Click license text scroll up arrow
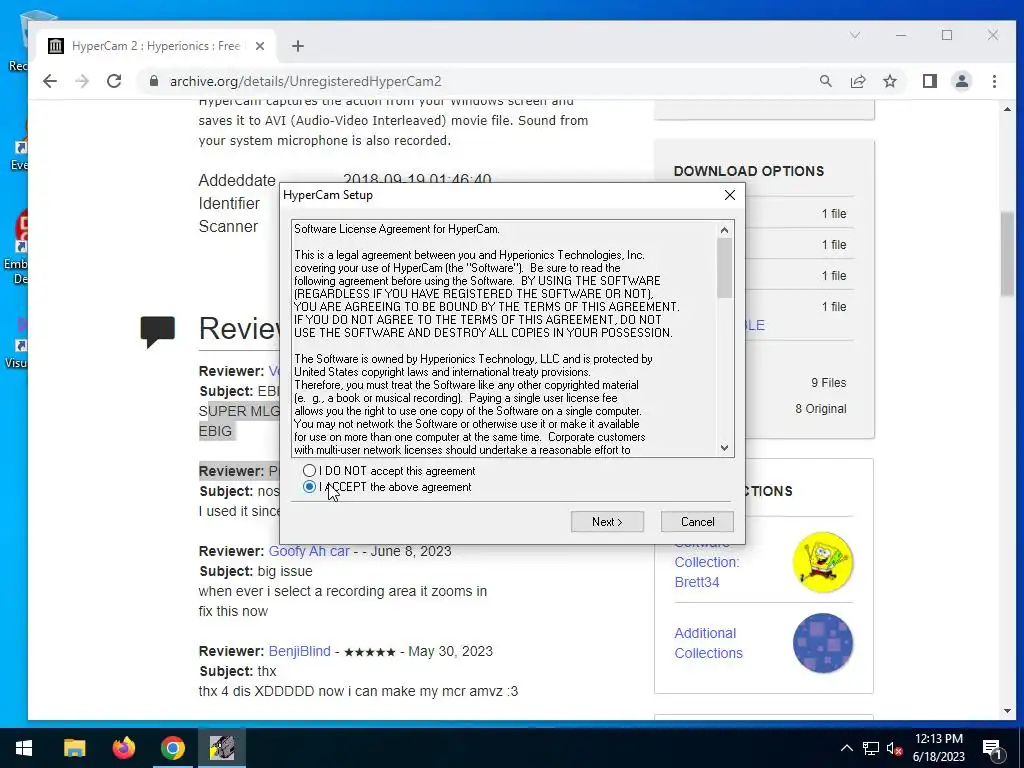The height and width of the screenshot is (768, 1024). pyautogui.click(x=724, y=230)
